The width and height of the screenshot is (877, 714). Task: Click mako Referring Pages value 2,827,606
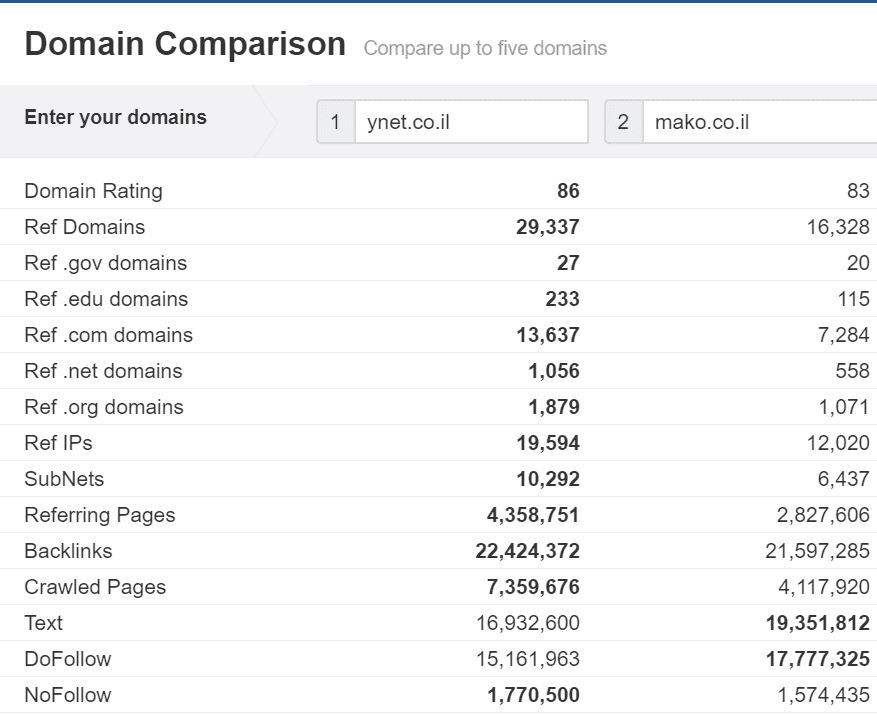(823, 516)
